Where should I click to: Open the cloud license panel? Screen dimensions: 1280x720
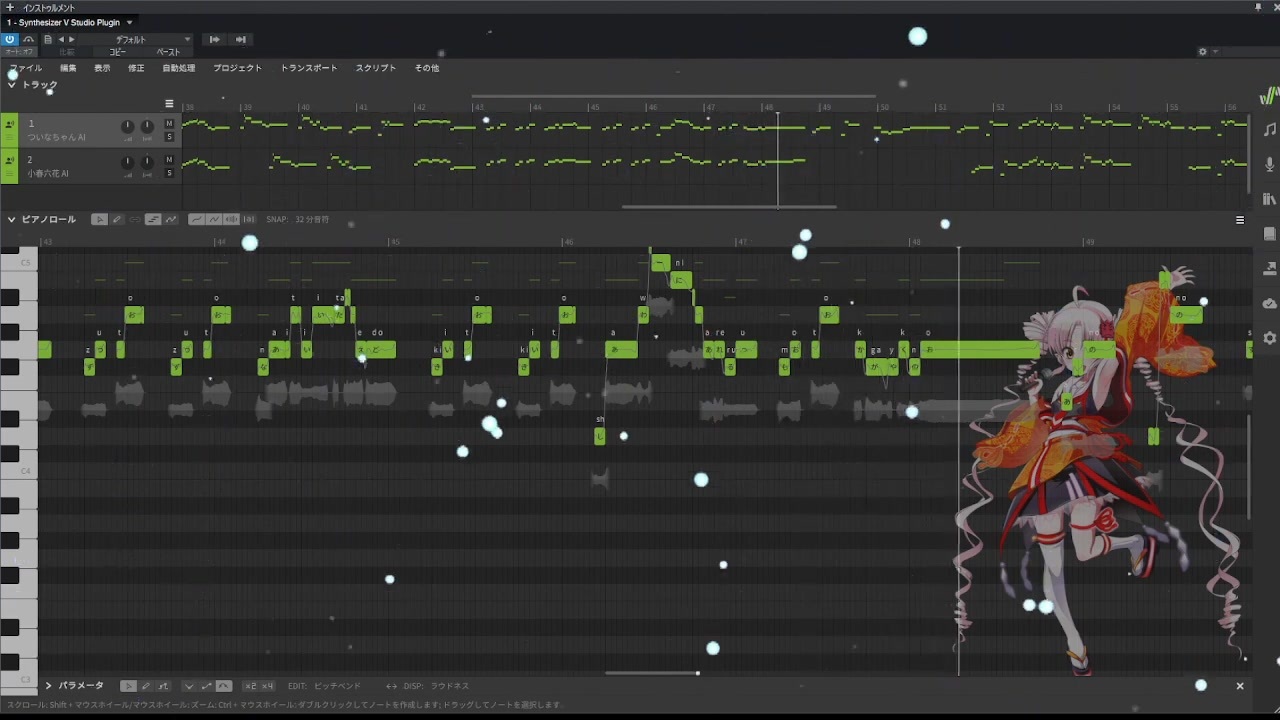click(x=1269, y=303)
